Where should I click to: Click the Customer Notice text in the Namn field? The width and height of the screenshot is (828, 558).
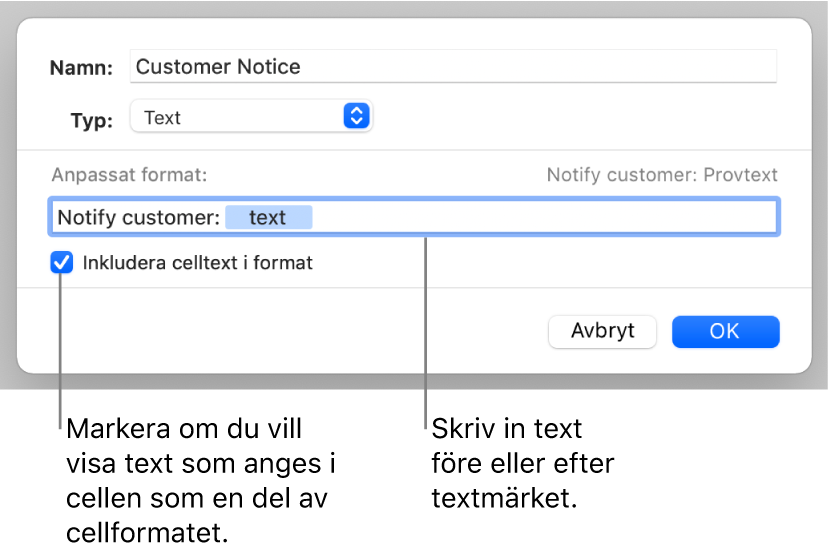click(x=218, y=67)
